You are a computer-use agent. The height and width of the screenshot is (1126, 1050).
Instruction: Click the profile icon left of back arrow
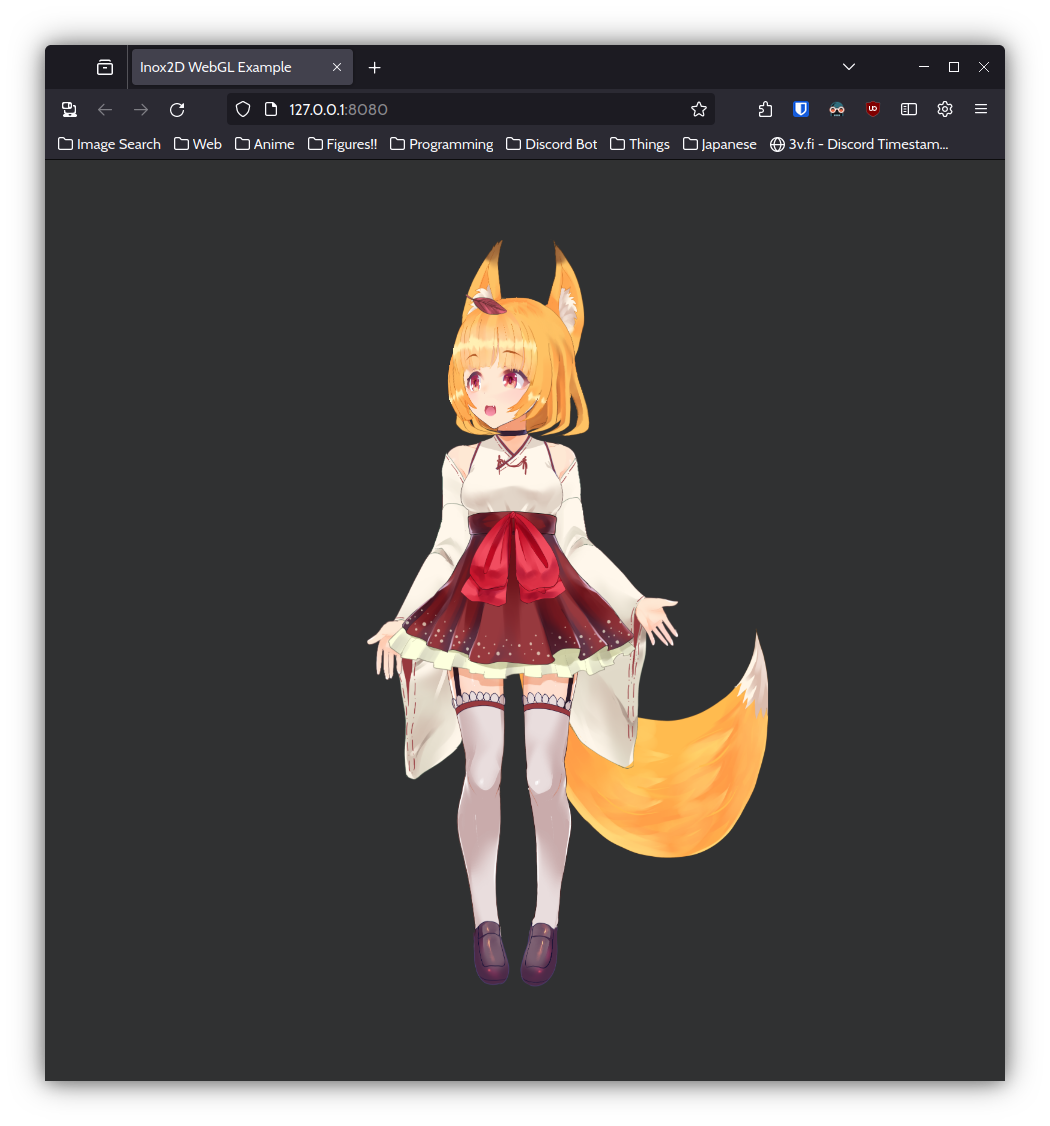[x=69, y=109]
